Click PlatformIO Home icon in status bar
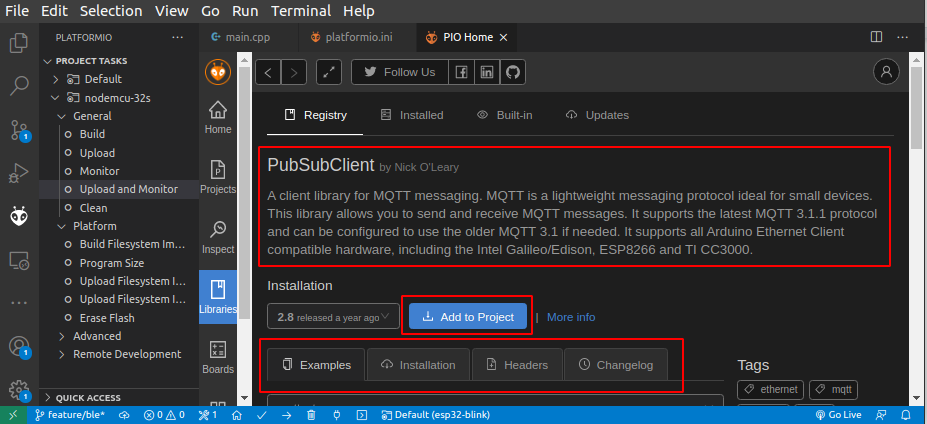 tap(236, 415)
